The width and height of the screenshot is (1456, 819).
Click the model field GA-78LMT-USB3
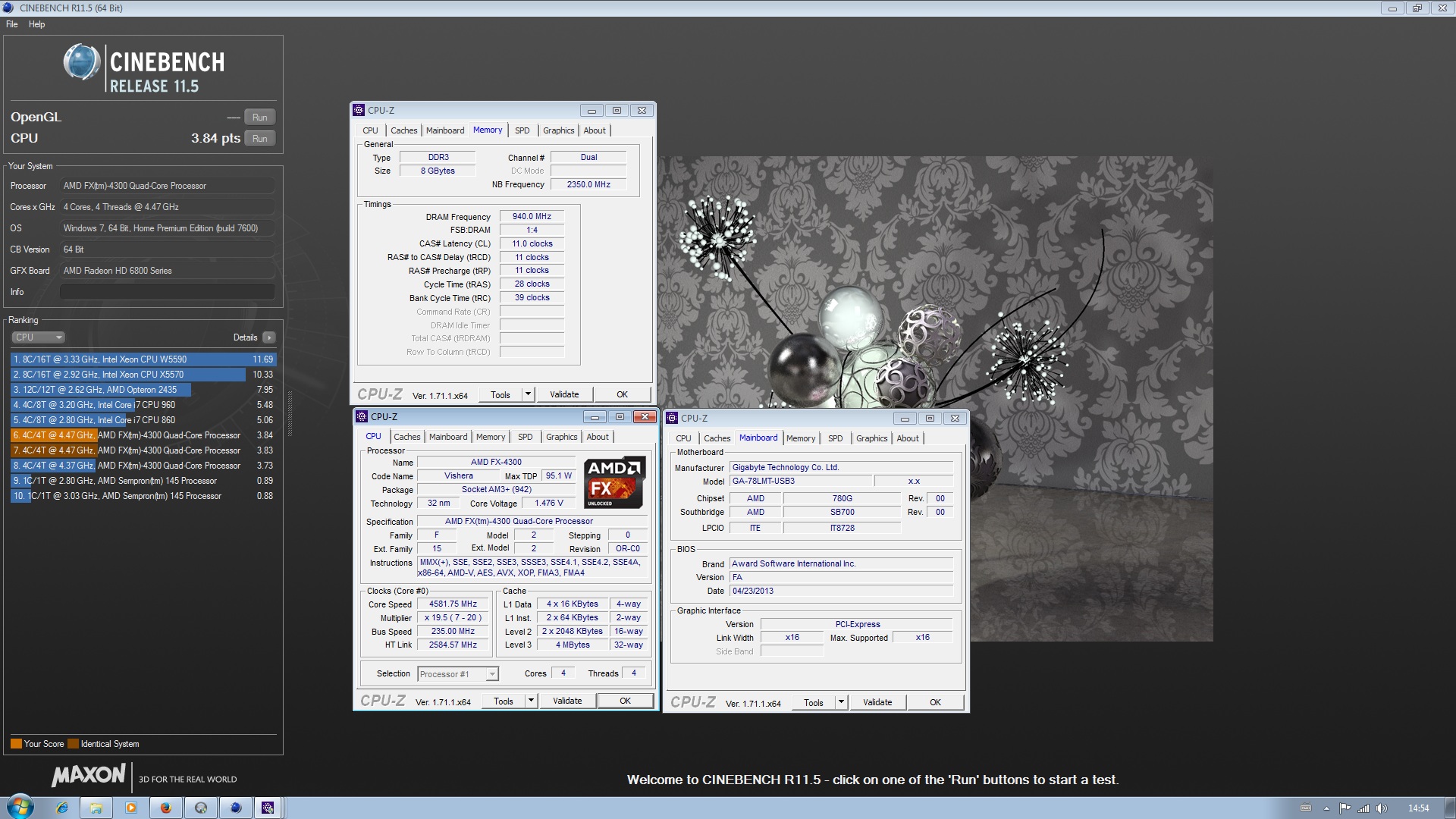(801, 482)
